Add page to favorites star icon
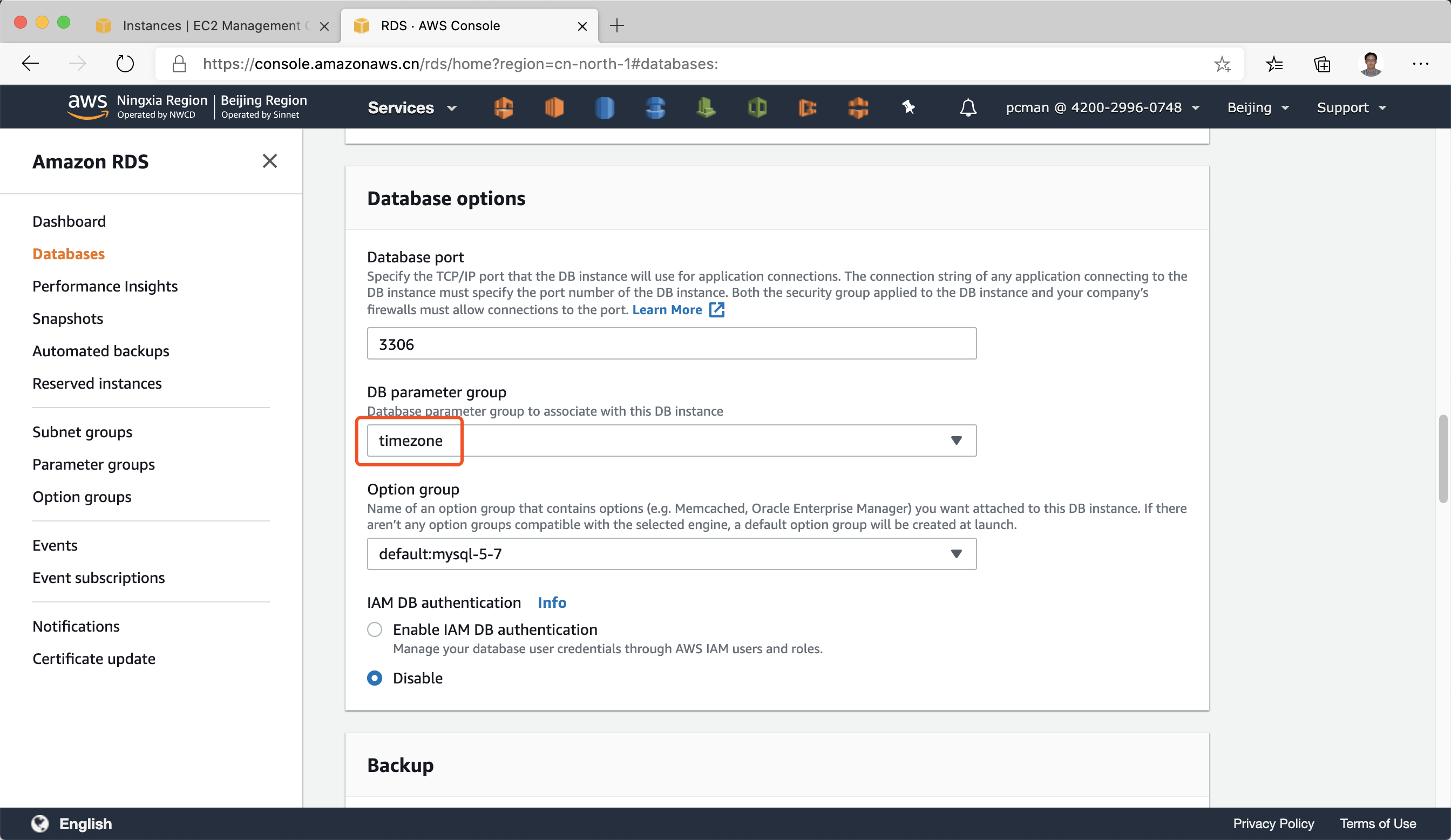Image resolution: width=1451 pixels, height=840 pixels. (1222, 63)
